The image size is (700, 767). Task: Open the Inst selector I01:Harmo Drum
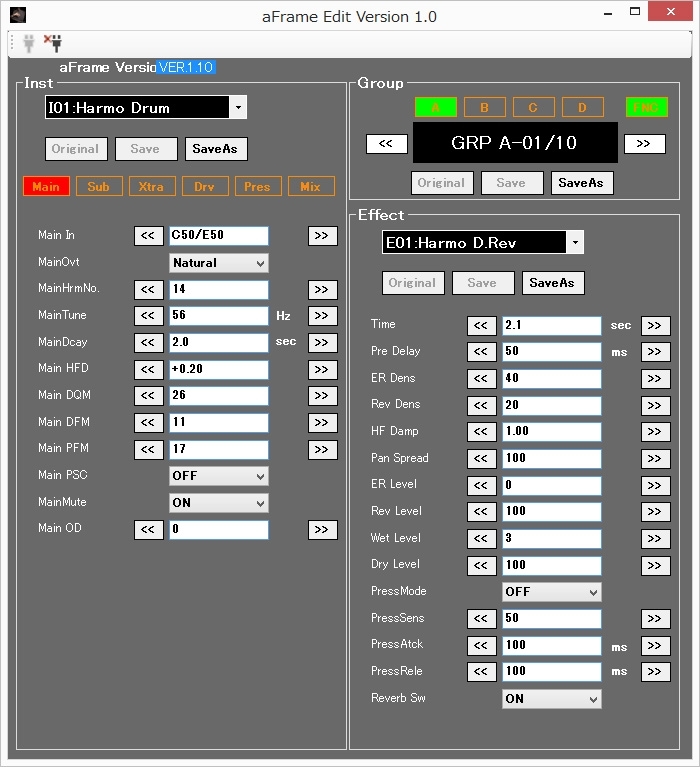click(146, 108)
